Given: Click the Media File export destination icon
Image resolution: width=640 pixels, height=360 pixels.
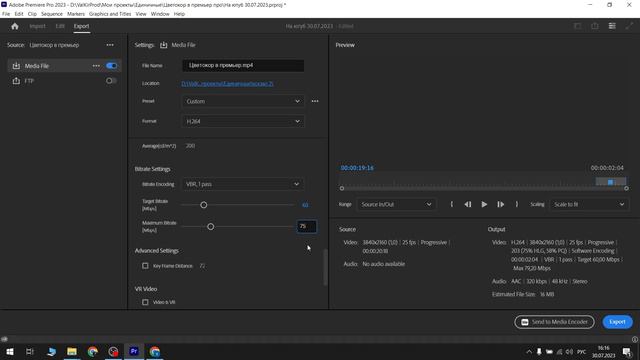Looking at the screenshot, I should (16, 66).
